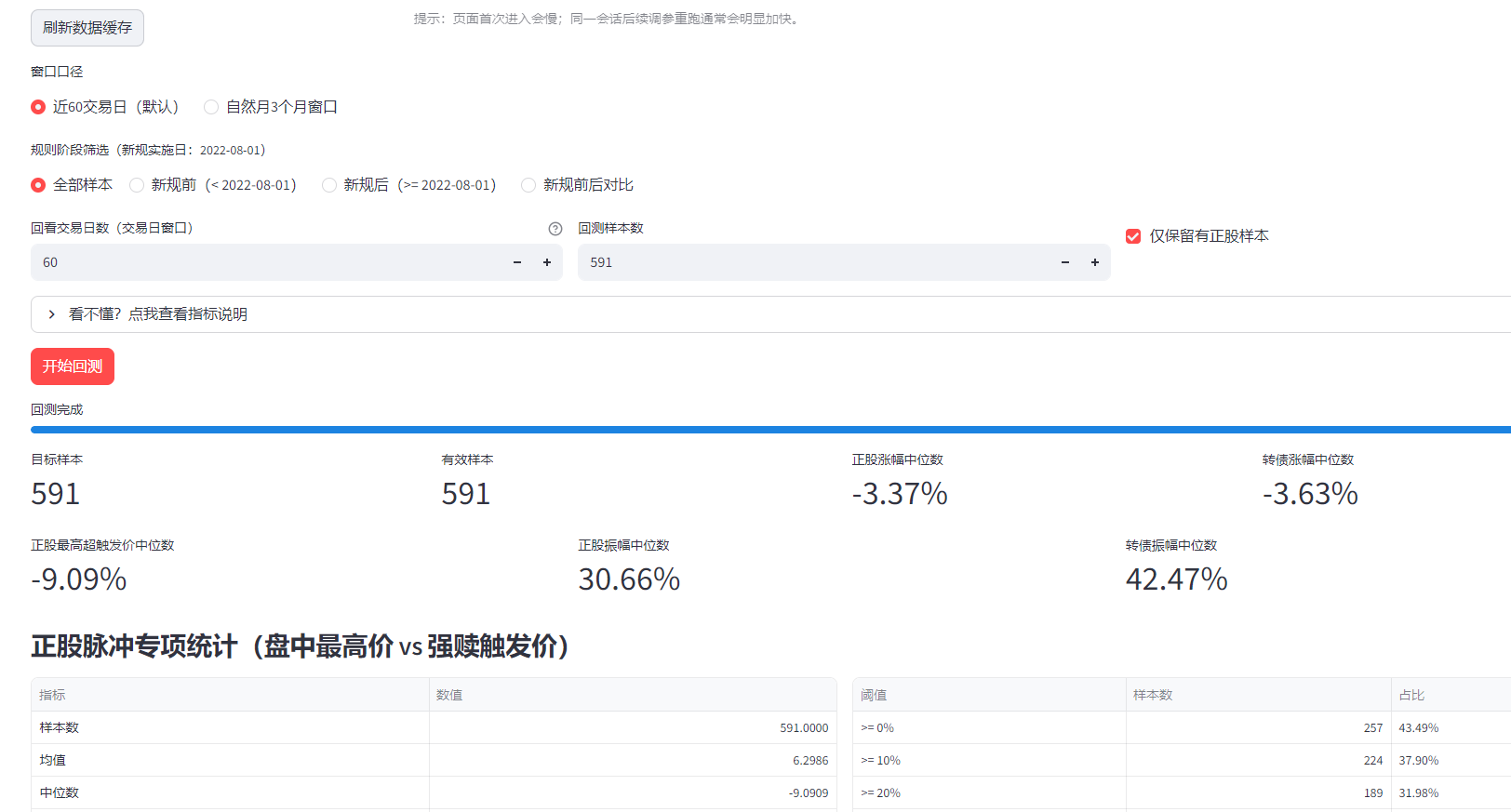The image size is (1511, 812).
Task: Increase 回测样本数 using the plus icon
Action: (x=1095, y=262)
